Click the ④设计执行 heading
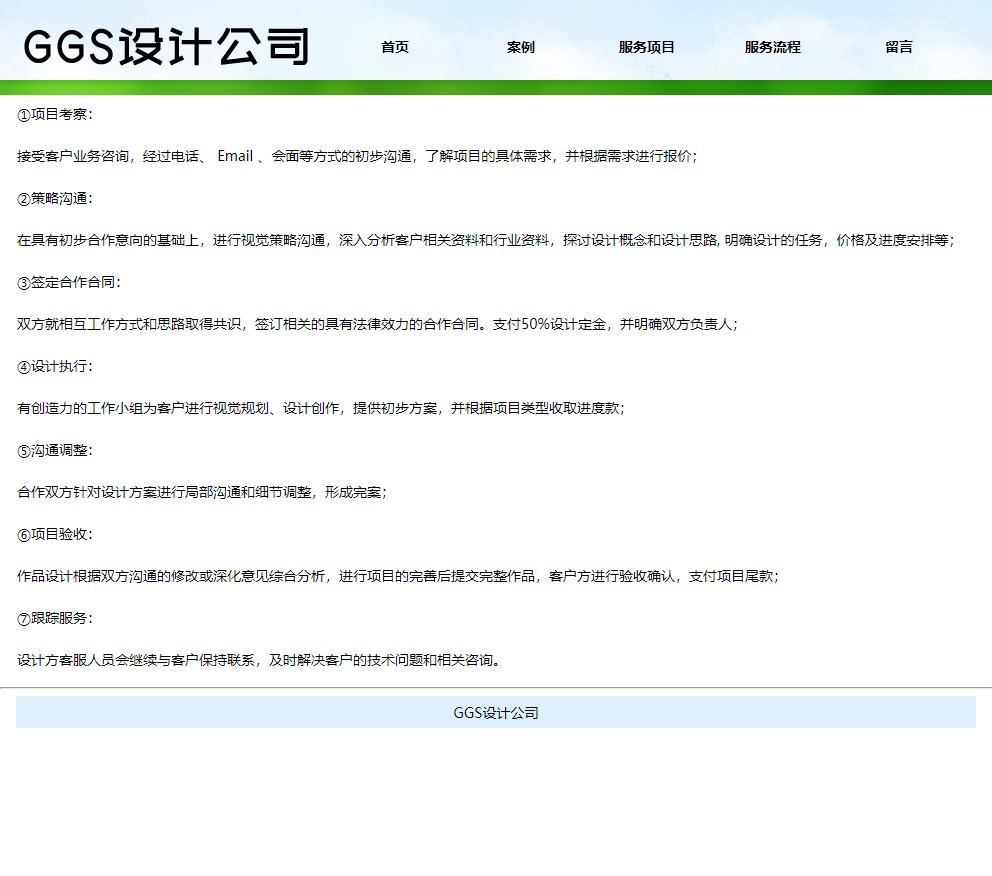Viewport: 992px width, 876px height. tap(55, 366)
